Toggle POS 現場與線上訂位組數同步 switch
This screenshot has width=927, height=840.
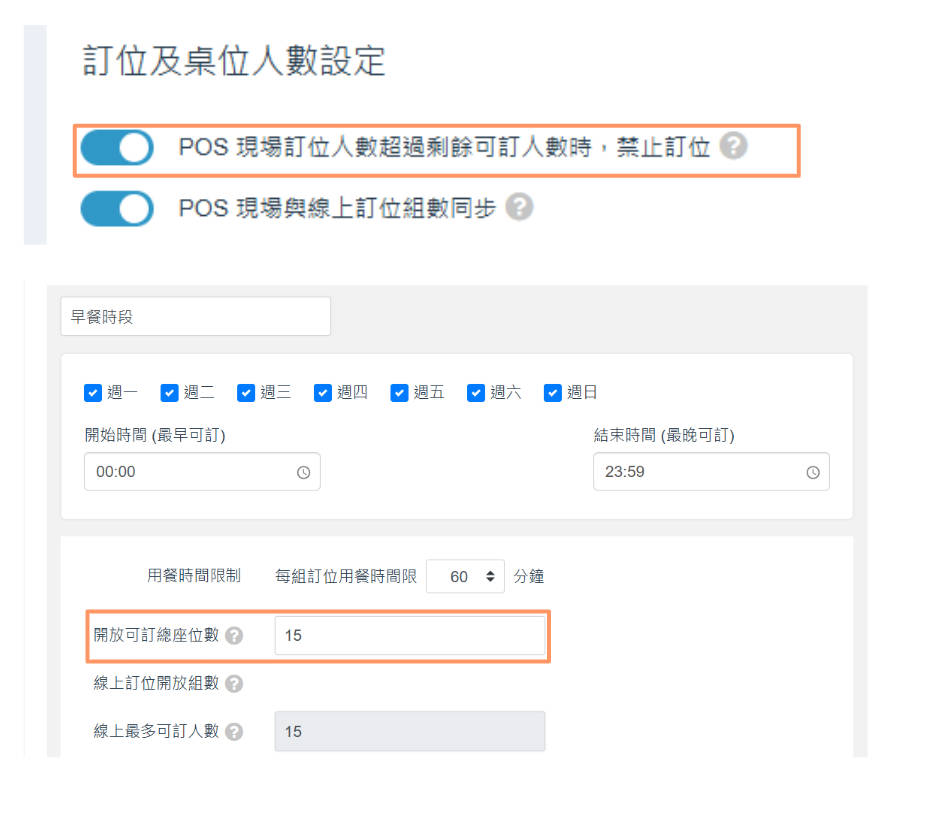117,208
